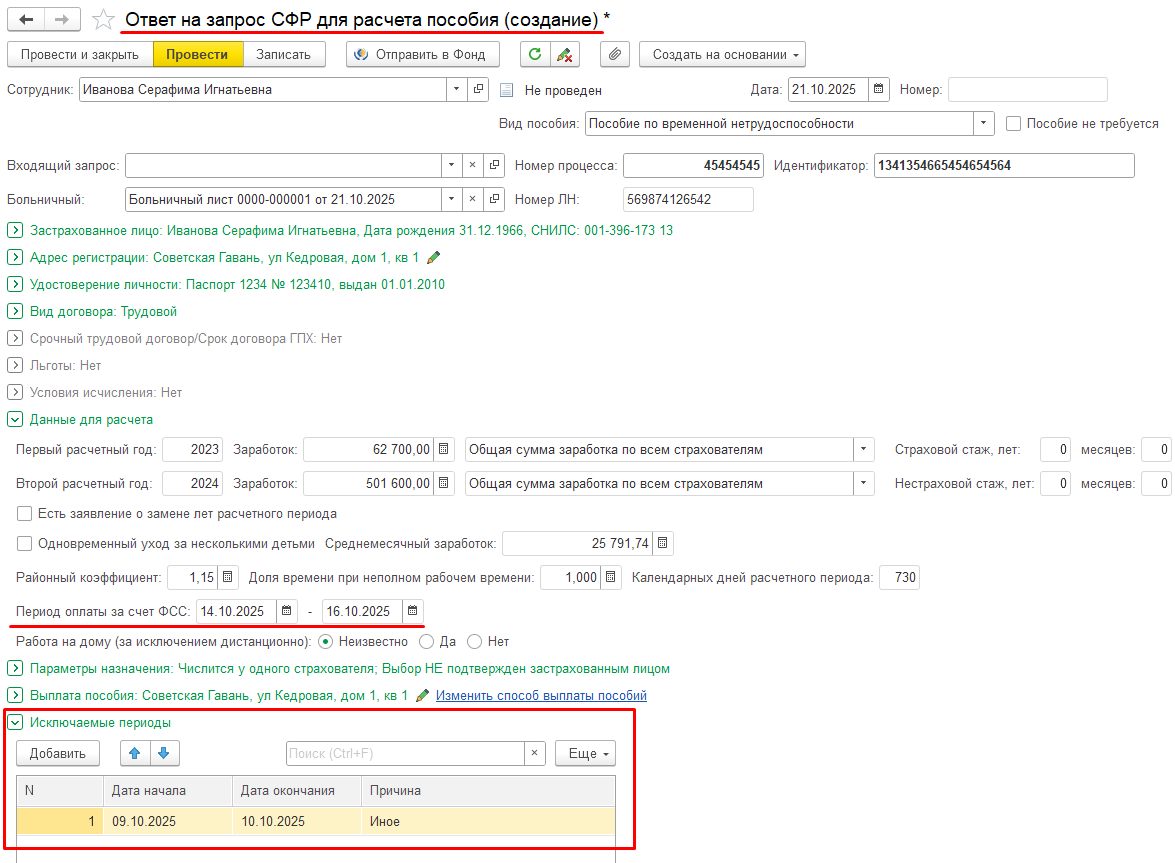Check Есть заявление о замене лет расчетного периода
The width and height of the screenshot is (1175, 863).
click(25, 514)
